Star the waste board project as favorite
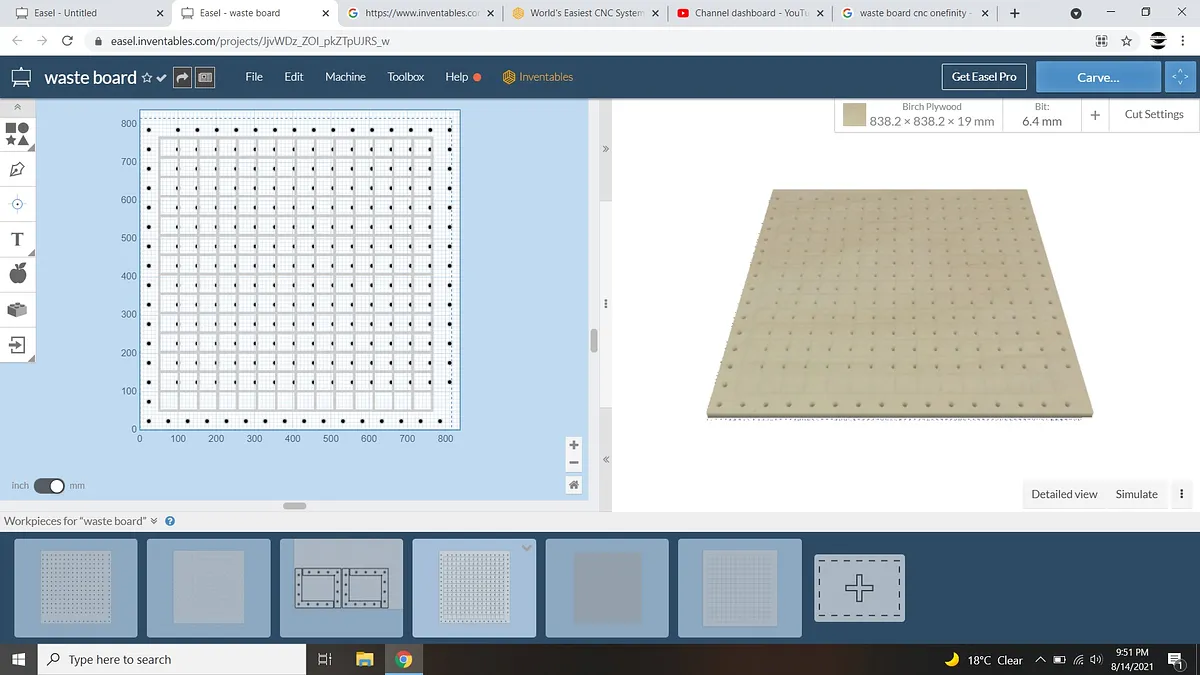 (x=147, y=78)
